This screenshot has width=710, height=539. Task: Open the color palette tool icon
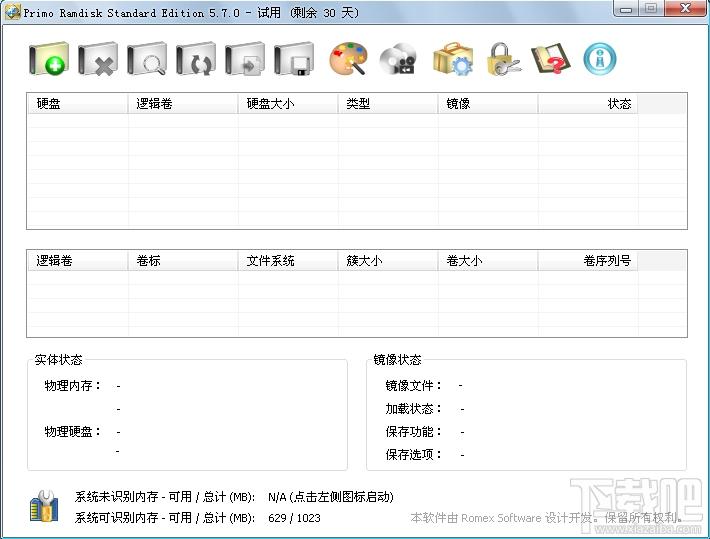tap(348, 59)
